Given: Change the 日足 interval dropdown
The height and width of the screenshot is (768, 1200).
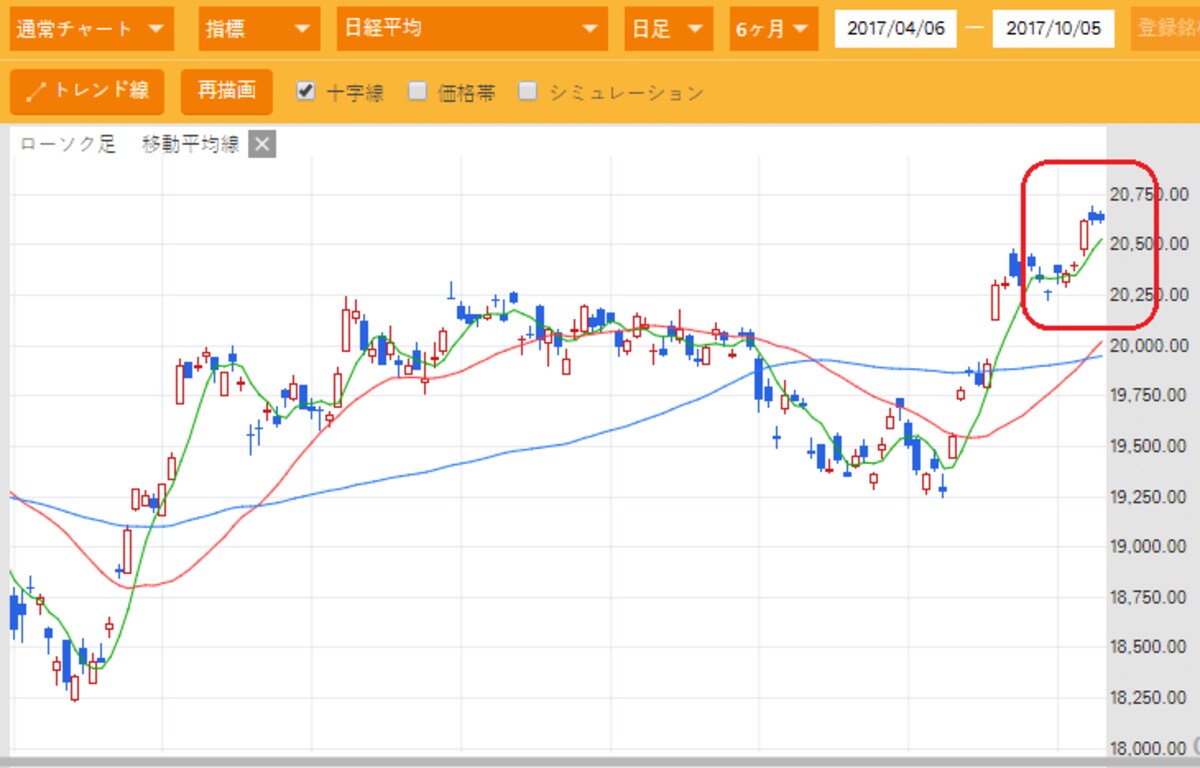Looking at the screenshot, I should pyautogui.click(x=669, y=28).
